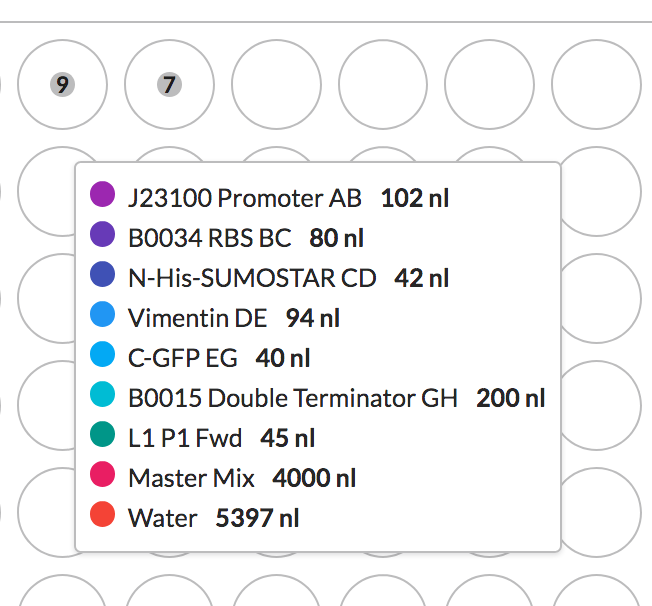Select the L1 P1 Fwd label
The image size is (652, 606).
pyautogui.click(x=186, y=438)
